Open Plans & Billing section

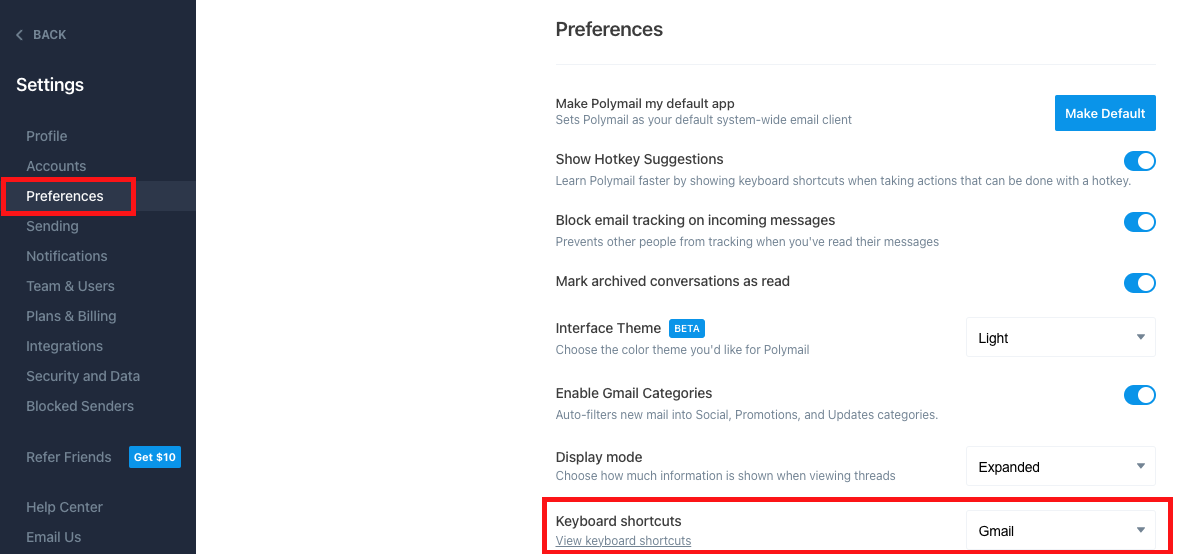[x=71, y=316]
